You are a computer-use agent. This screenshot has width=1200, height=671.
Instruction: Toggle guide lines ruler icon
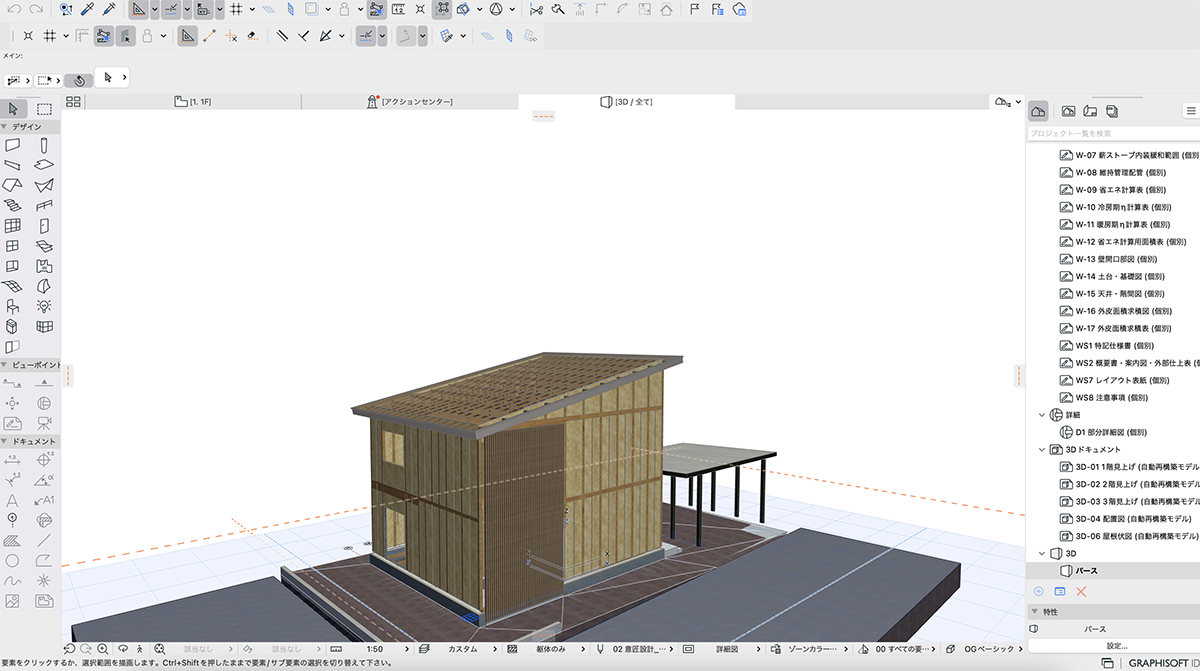(x=139, y=10)
